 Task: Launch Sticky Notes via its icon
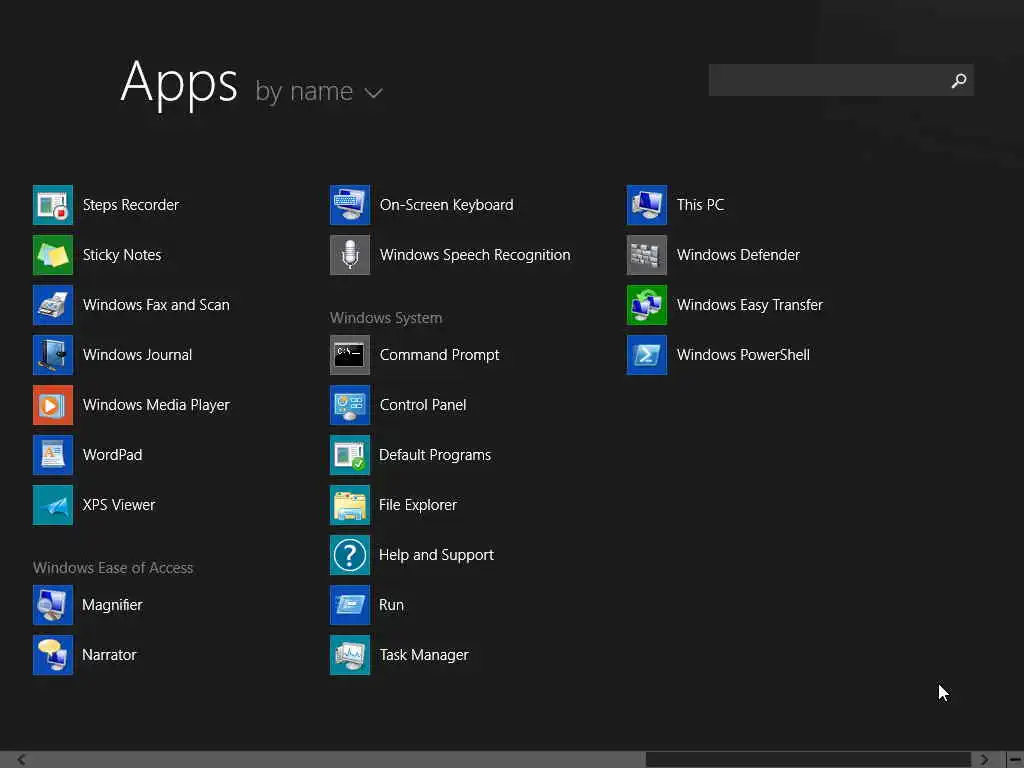pos(53,255)
